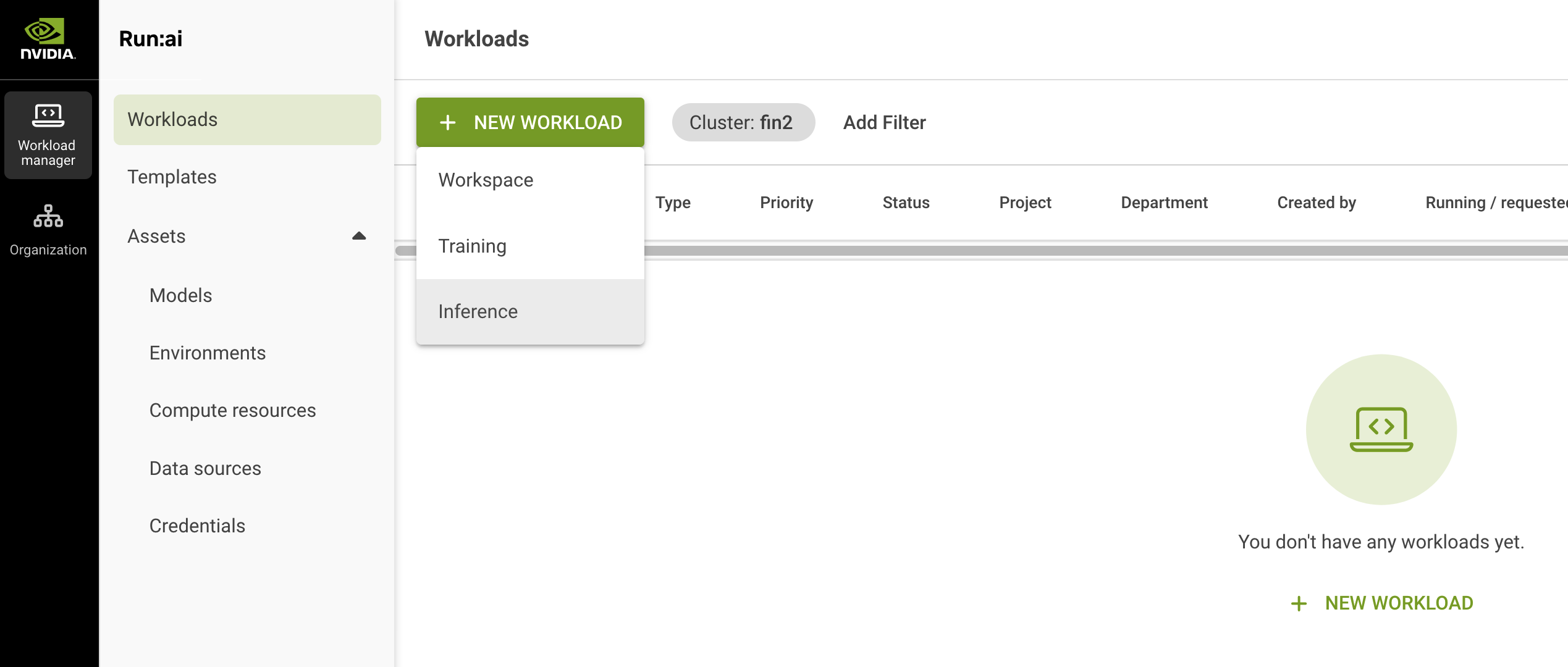This screenshot has height=667, width=1568.
Task: Click the Assets menu heading
Action: click(x=156, y=236)
